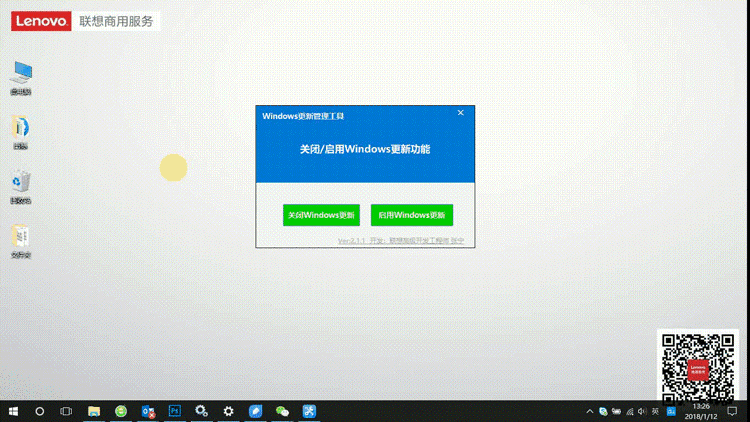This screenshot has height=422, width=750.
Task: Switch to Photoshop in the taskbar
Action: coord(175,411)
